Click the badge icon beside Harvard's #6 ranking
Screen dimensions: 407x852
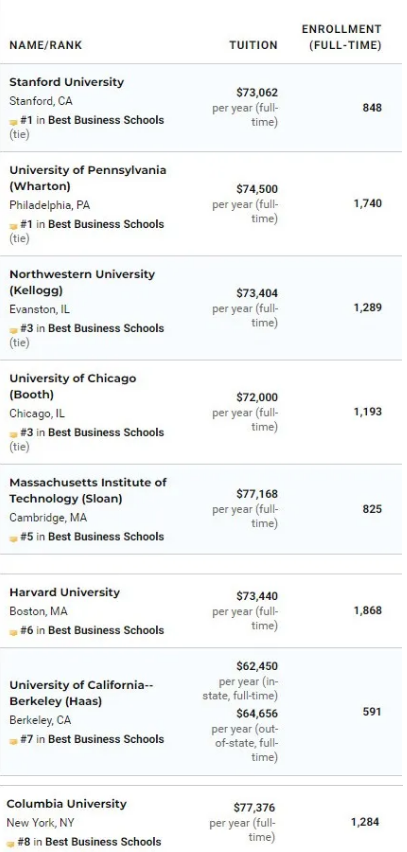coord(14,632)
